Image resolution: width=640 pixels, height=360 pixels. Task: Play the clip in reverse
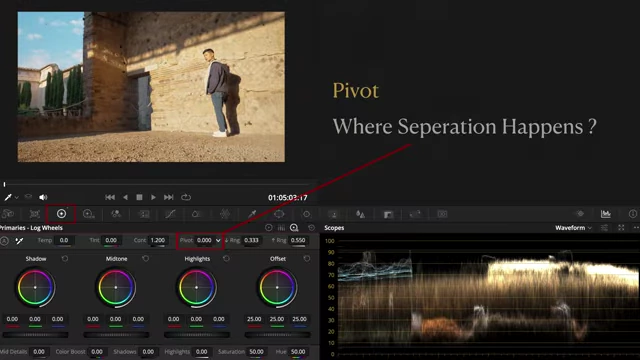tap(125, 197)
